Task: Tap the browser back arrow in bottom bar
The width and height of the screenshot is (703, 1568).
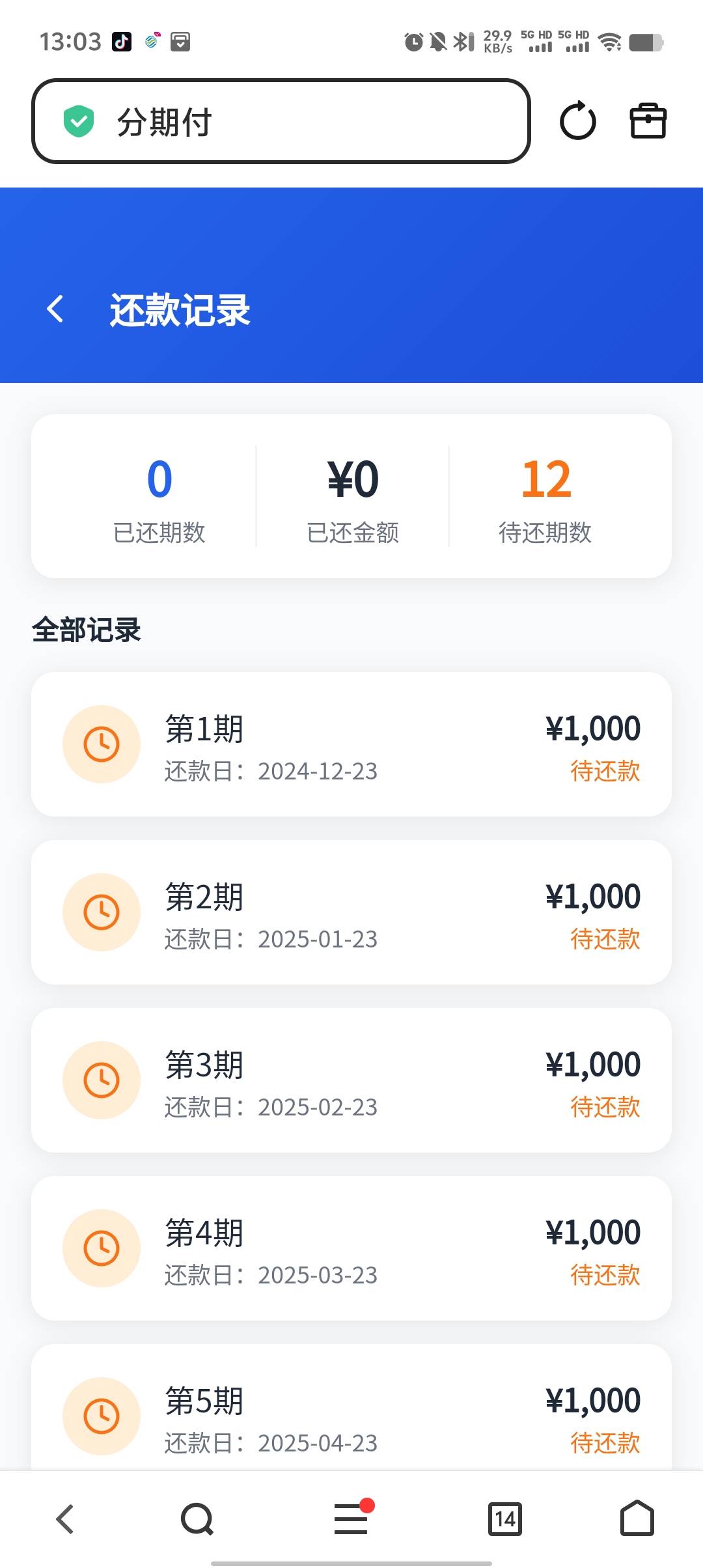Action: [x=64, y=1519]
